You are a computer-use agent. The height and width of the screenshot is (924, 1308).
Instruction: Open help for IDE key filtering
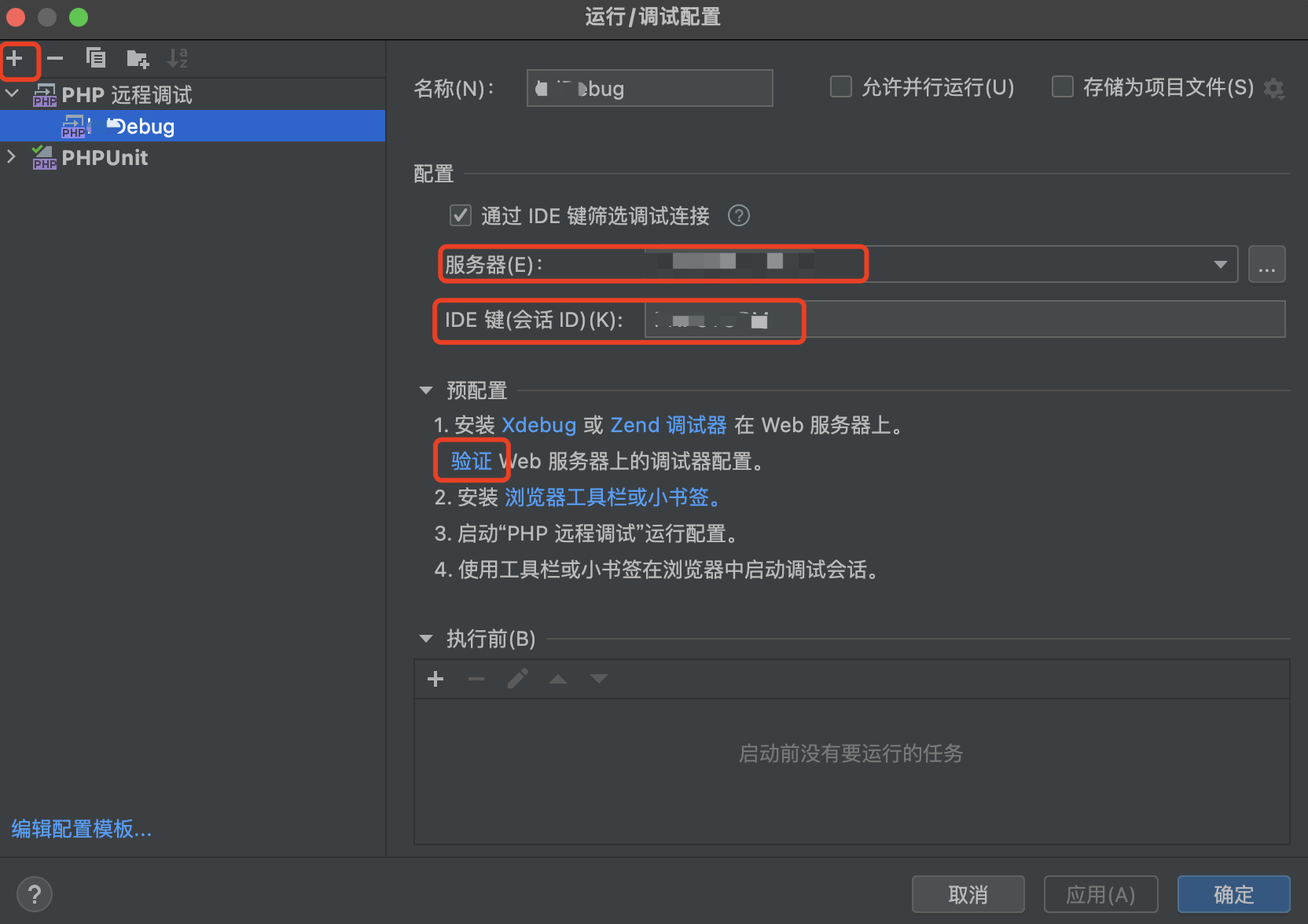pos(739,215)
